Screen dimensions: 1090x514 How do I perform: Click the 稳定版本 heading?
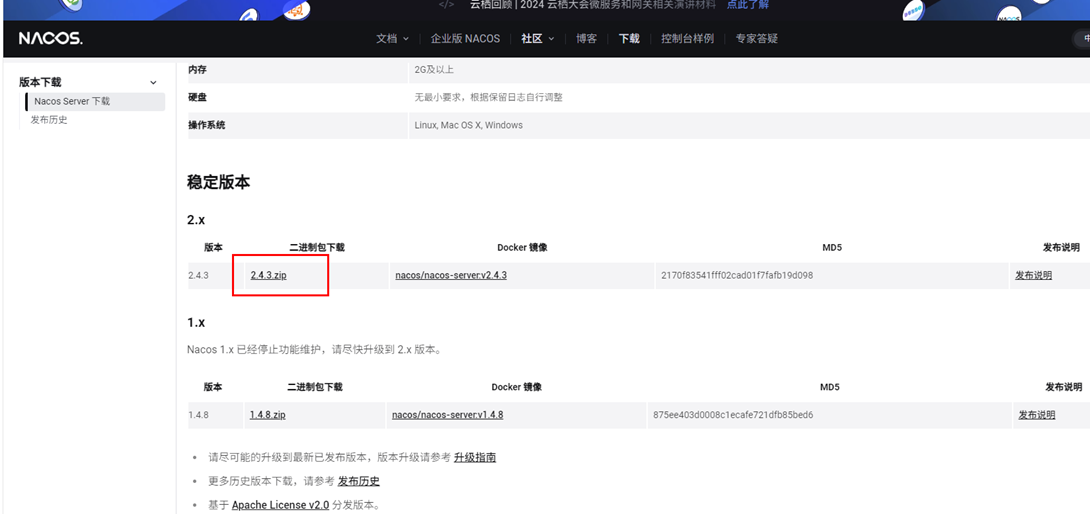pos(218,183)
